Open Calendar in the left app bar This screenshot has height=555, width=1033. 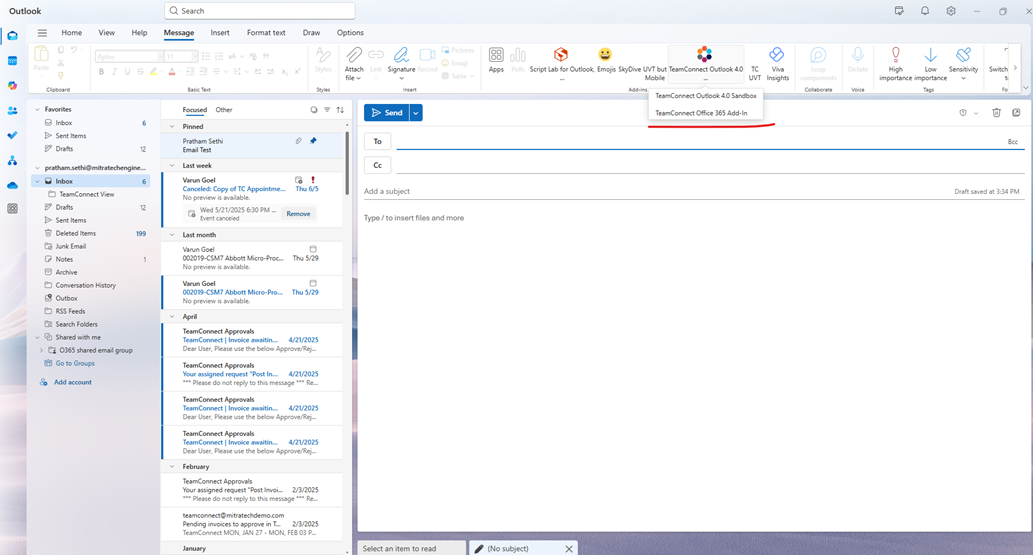point(13,61)
